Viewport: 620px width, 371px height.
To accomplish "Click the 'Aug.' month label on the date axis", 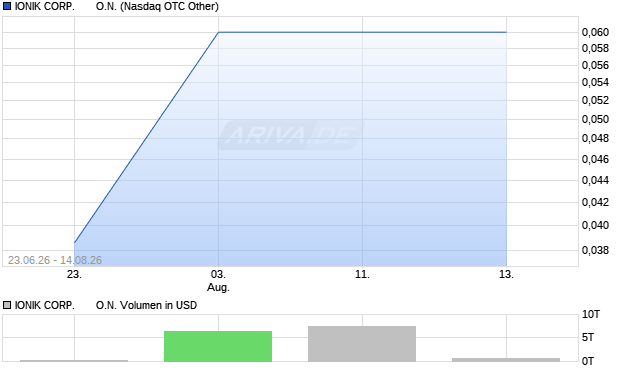I will pyautogui.click(x=218, y=287).
